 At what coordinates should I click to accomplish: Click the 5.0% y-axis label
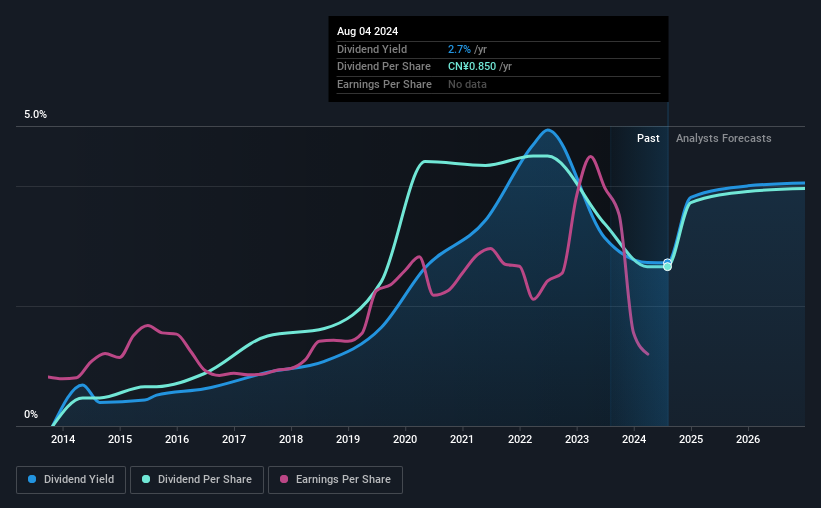tap(35, 114)
